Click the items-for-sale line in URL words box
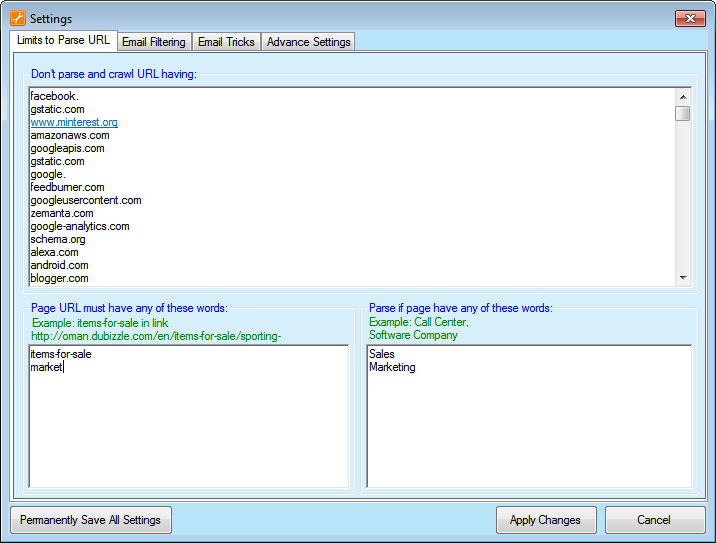Image resolution: width=716 pixels, height=543 pixels. [60, 354]
